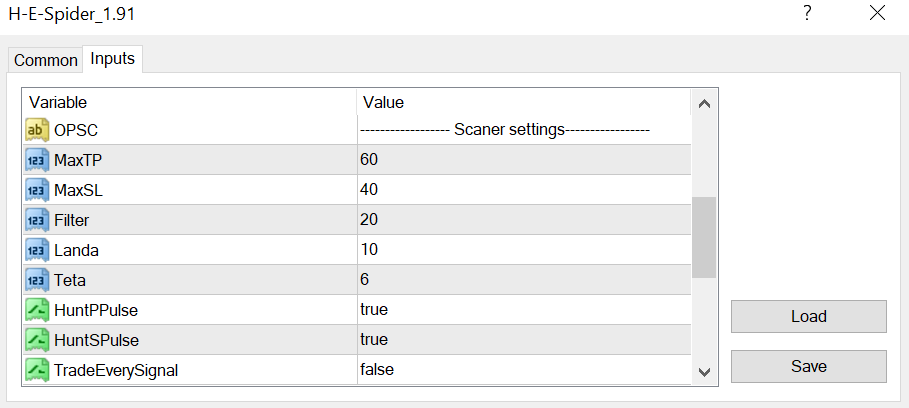909x408 pixels.
Task: Click the vertical scrollbar thumb
Action: [x=704, y=236]
